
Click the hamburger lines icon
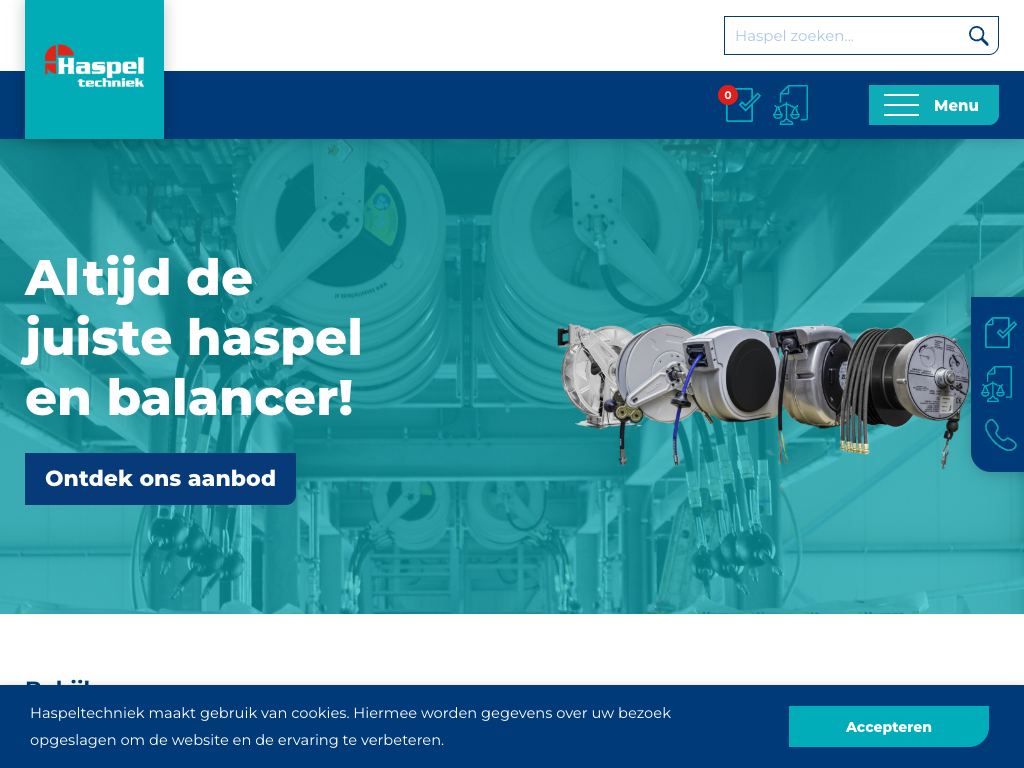click(901, 106)
